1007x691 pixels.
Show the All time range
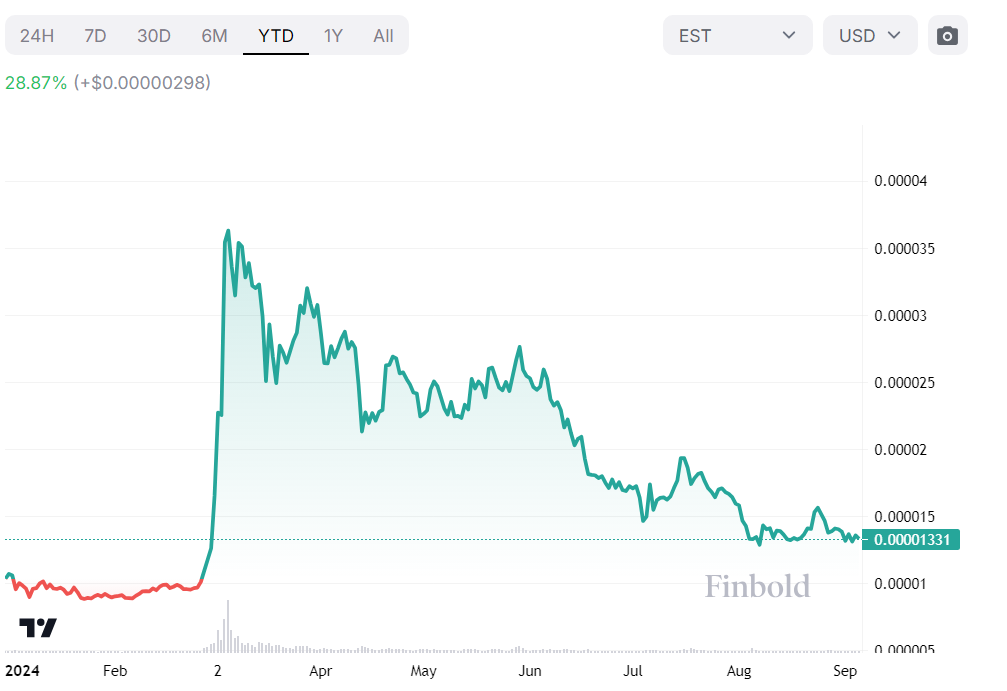point(383,35)
